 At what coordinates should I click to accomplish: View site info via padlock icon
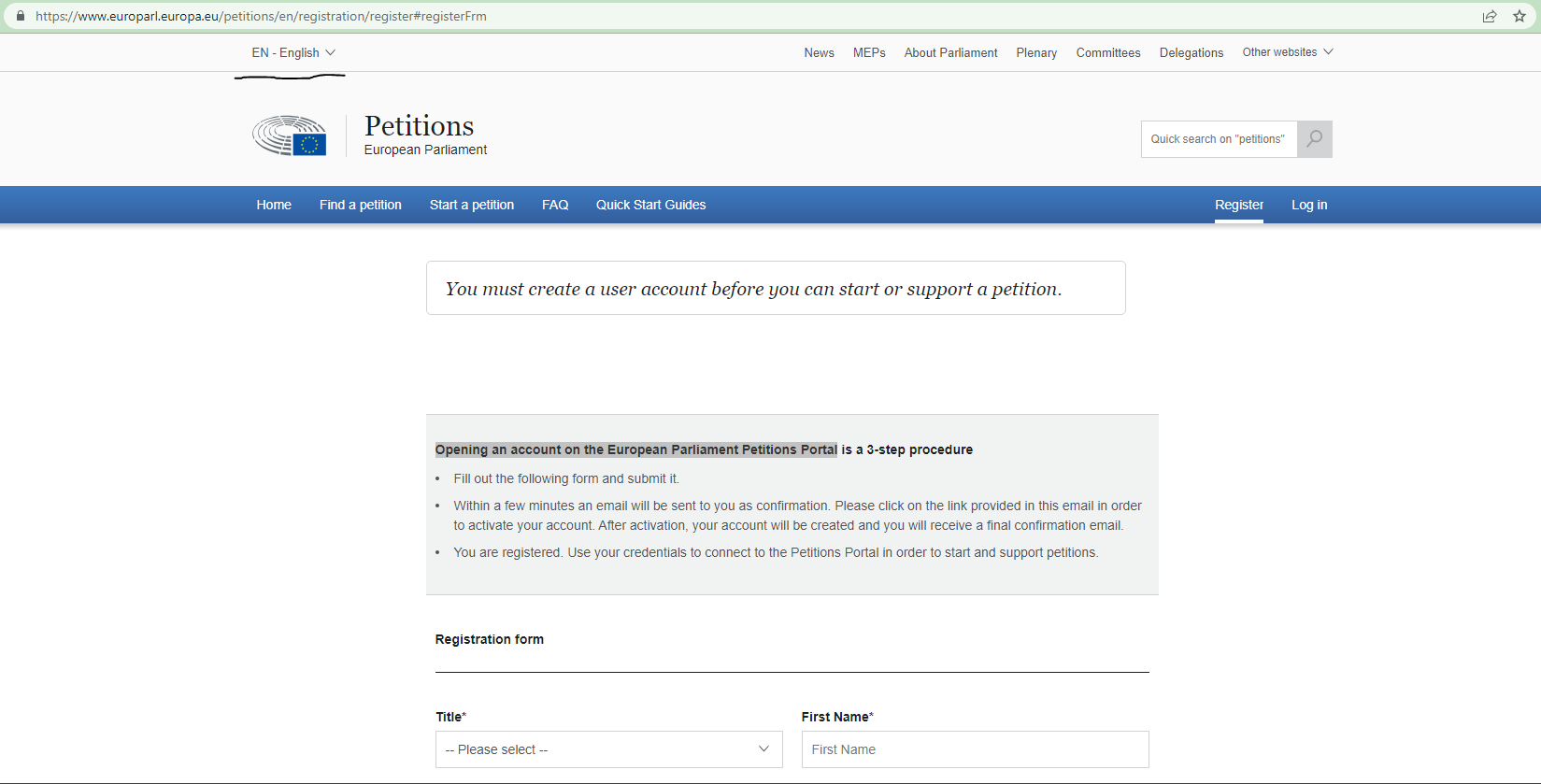coord(21,16)
